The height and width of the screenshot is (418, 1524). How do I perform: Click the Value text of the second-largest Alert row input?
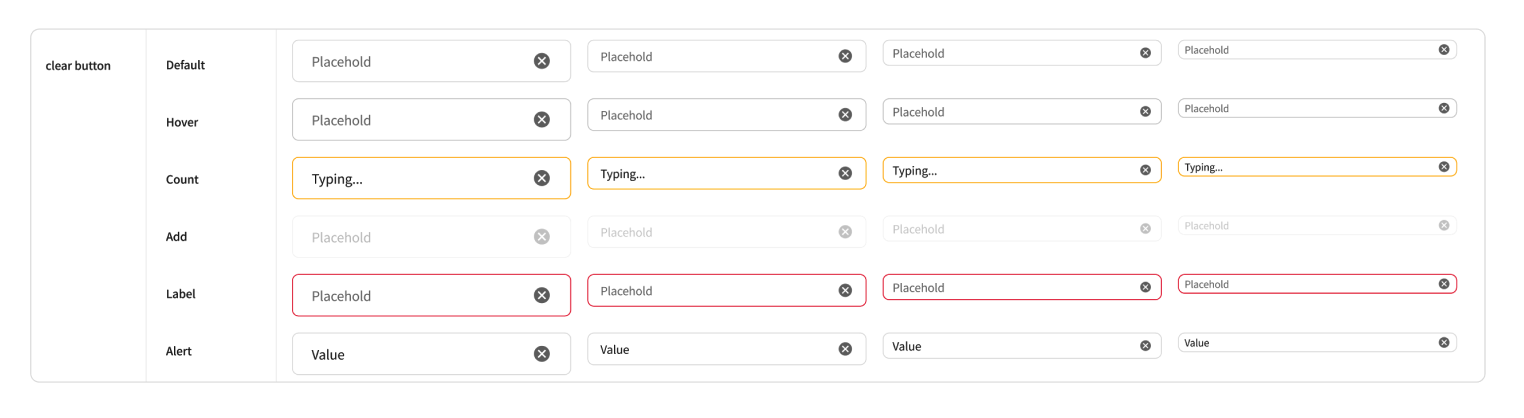tap(615, 350)
